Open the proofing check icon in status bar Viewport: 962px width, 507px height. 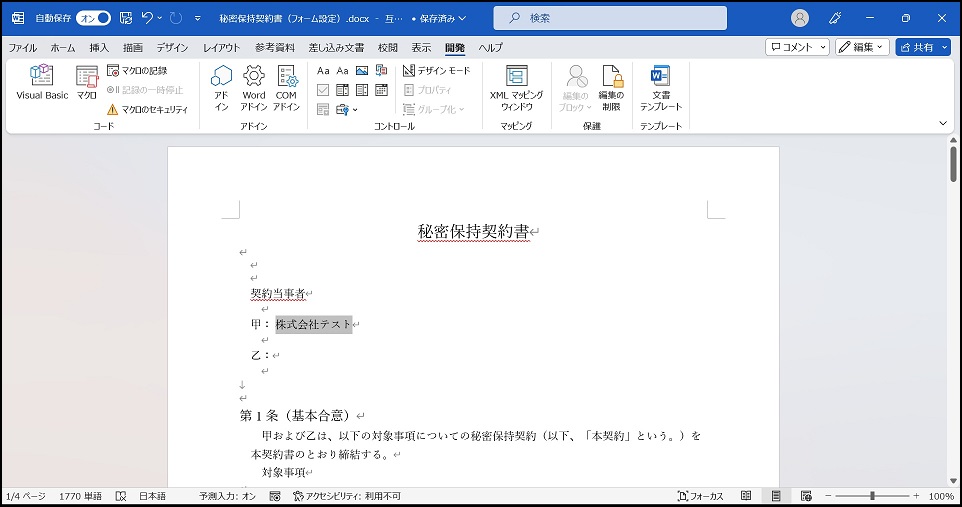(121, 496)
